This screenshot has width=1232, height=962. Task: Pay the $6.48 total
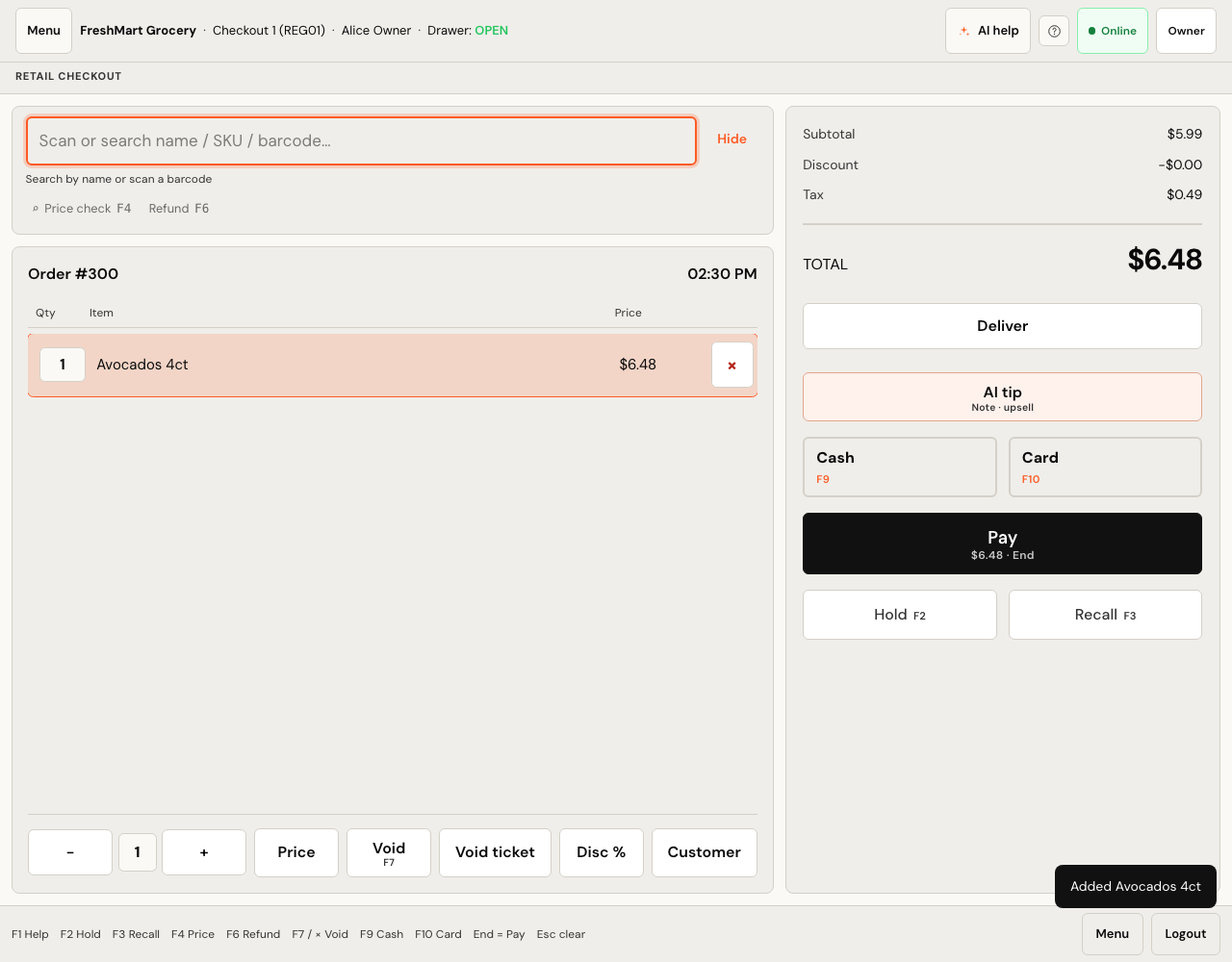click(1002, 544)
